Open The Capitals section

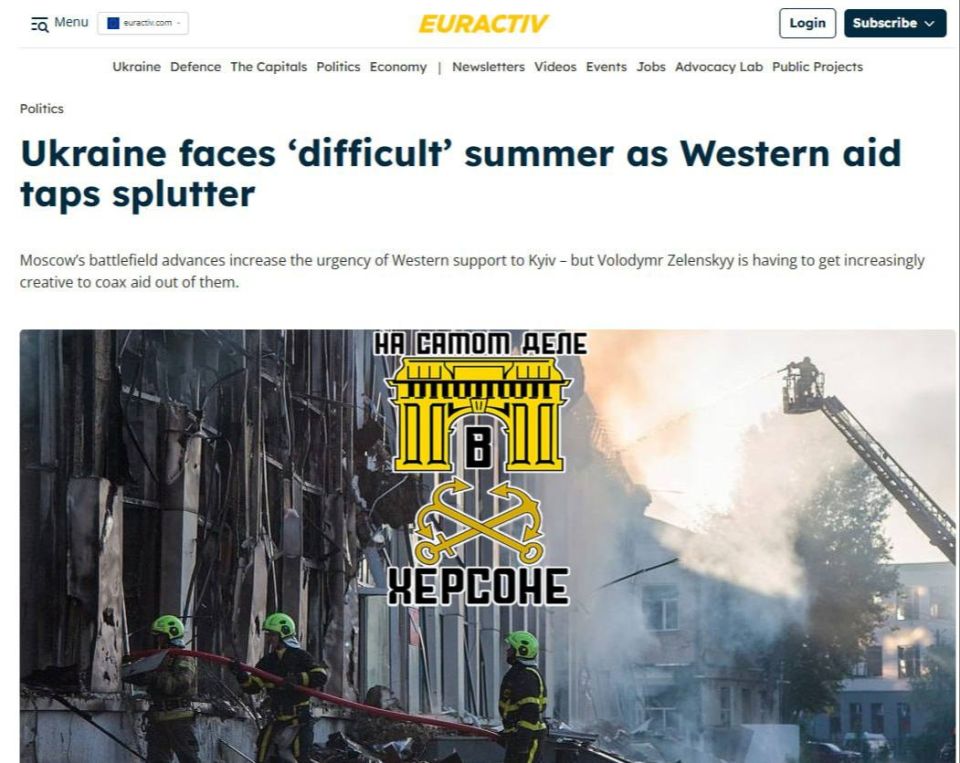tap(268, 67)
